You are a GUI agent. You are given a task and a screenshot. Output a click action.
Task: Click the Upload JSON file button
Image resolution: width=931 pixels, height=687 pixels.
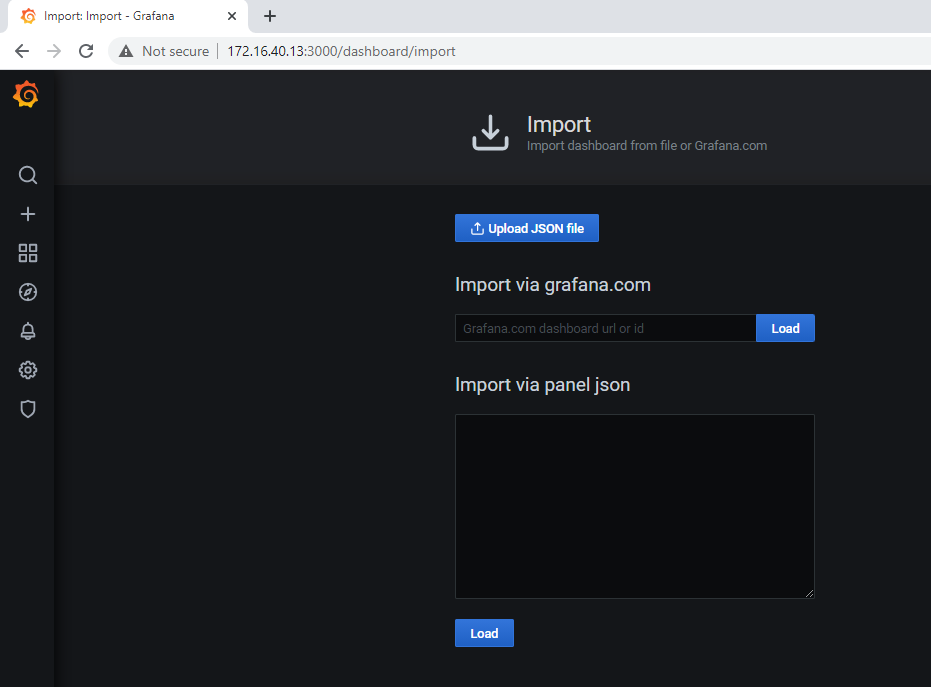coord(527,228)
